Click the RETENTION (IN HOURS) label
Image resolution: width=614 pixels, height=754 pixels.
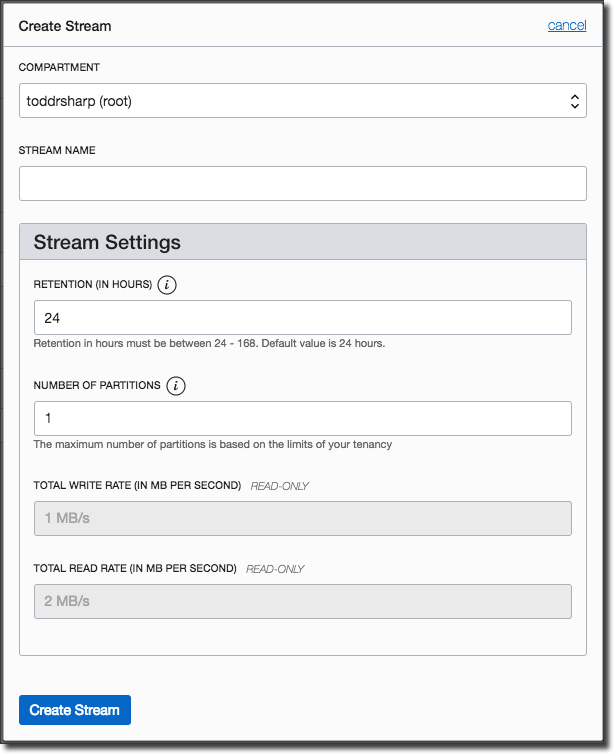tap(93, 285)
